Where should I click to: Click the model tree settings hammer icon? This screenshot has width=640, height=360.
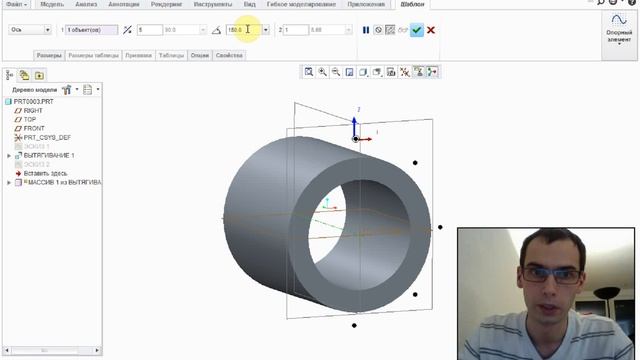67,89
